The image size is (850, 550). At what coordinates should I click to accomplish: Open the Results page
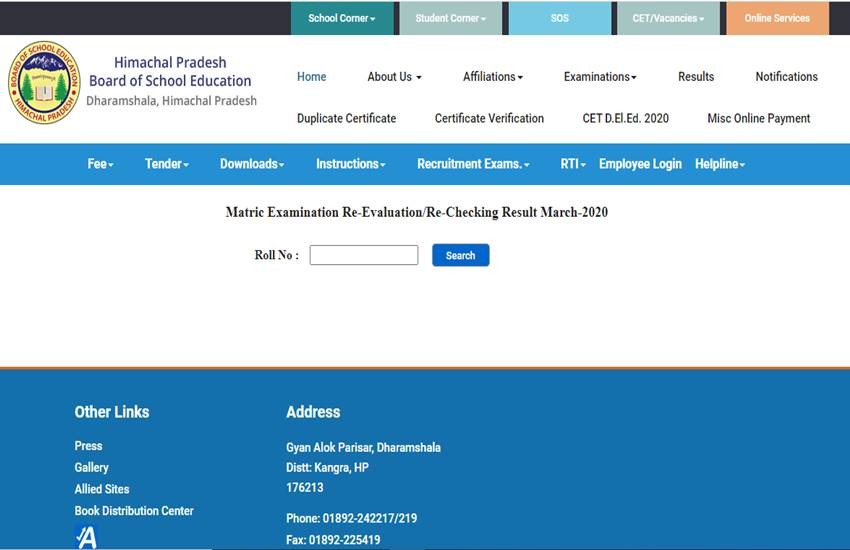click(x=696, y=77)
